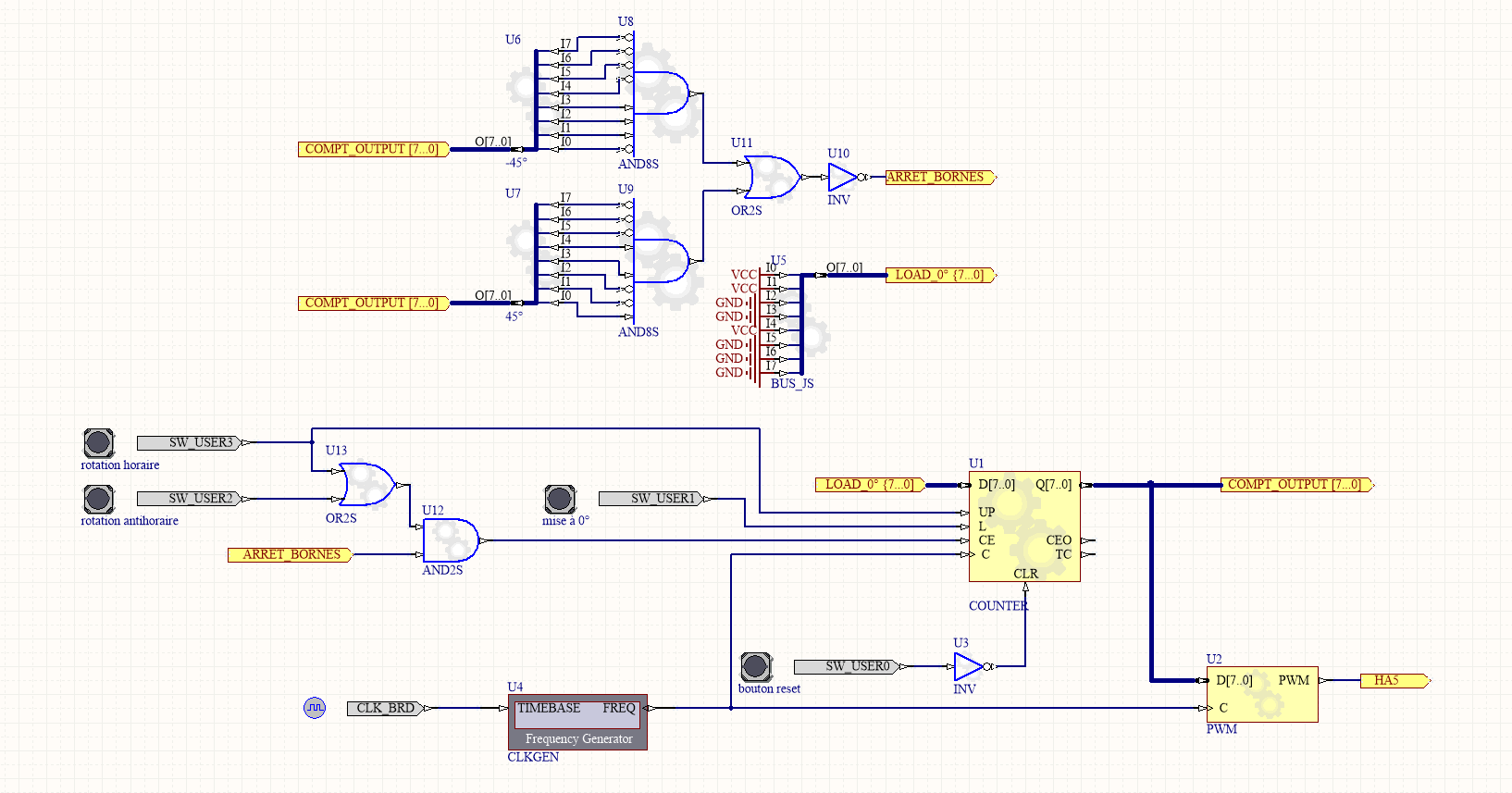Select the U5 BUS_JS bus joiner

coord(801,324)
